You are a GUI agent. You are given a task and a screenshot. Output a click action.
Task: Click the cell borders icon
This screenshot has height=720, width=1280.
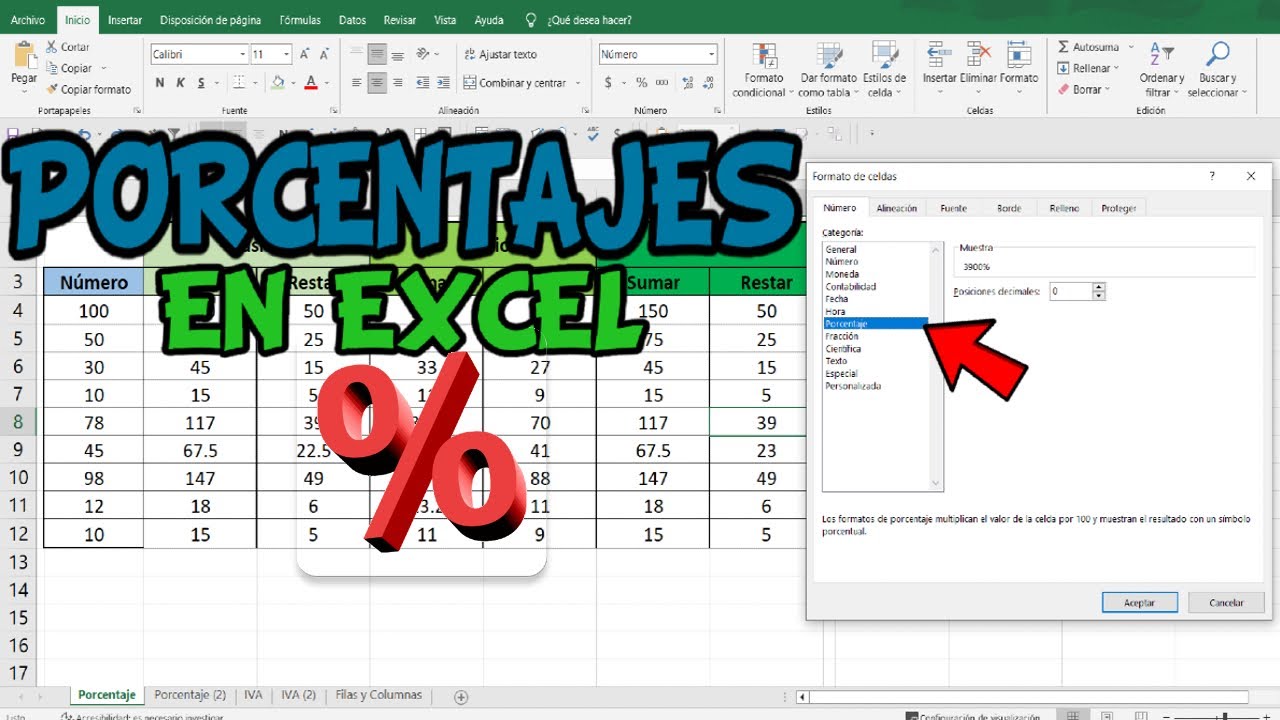[x=238, y=83]
